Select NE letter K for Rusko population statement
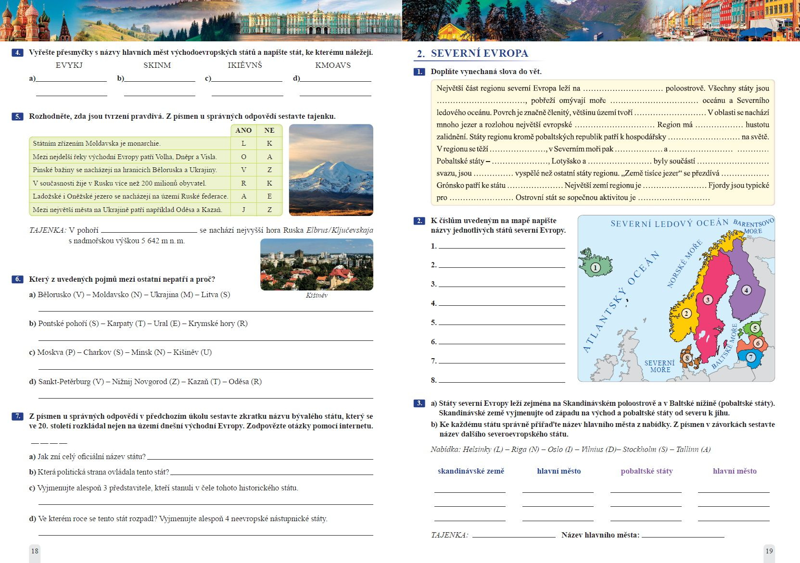Screen dimensions: 800x563 [x=269, y=183]
